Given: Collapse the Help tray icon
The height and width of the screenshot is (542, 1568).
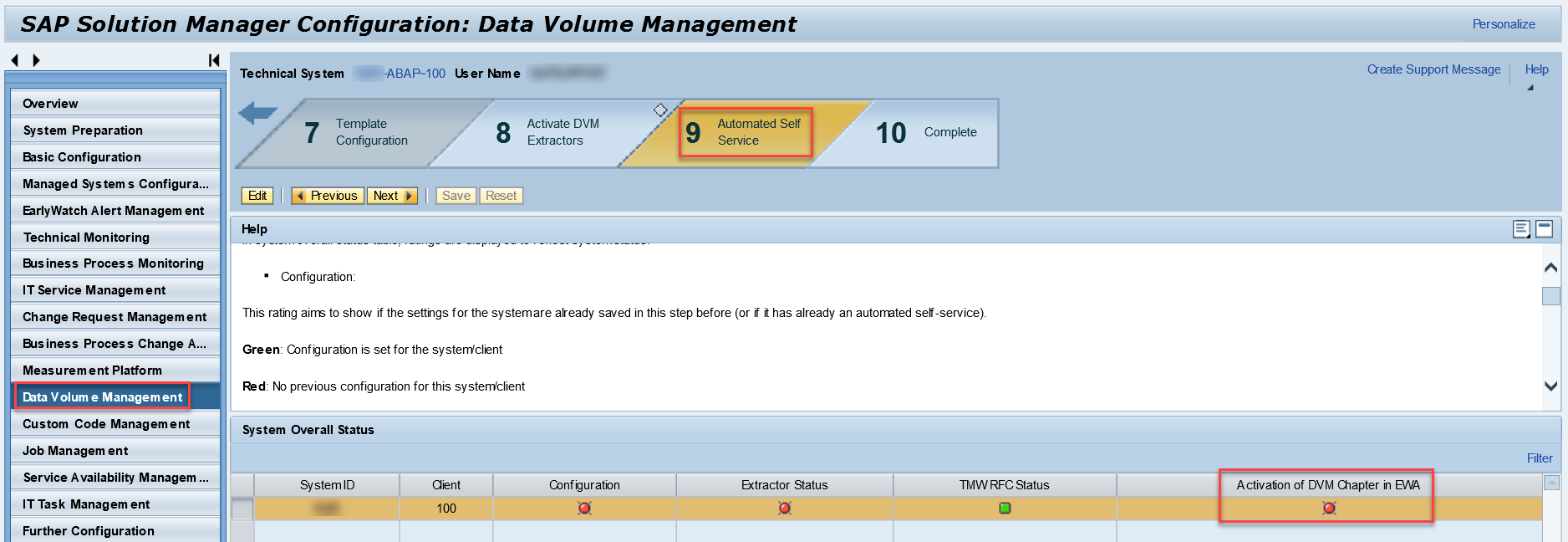Looking at the screenshot, I should 1544,228.
